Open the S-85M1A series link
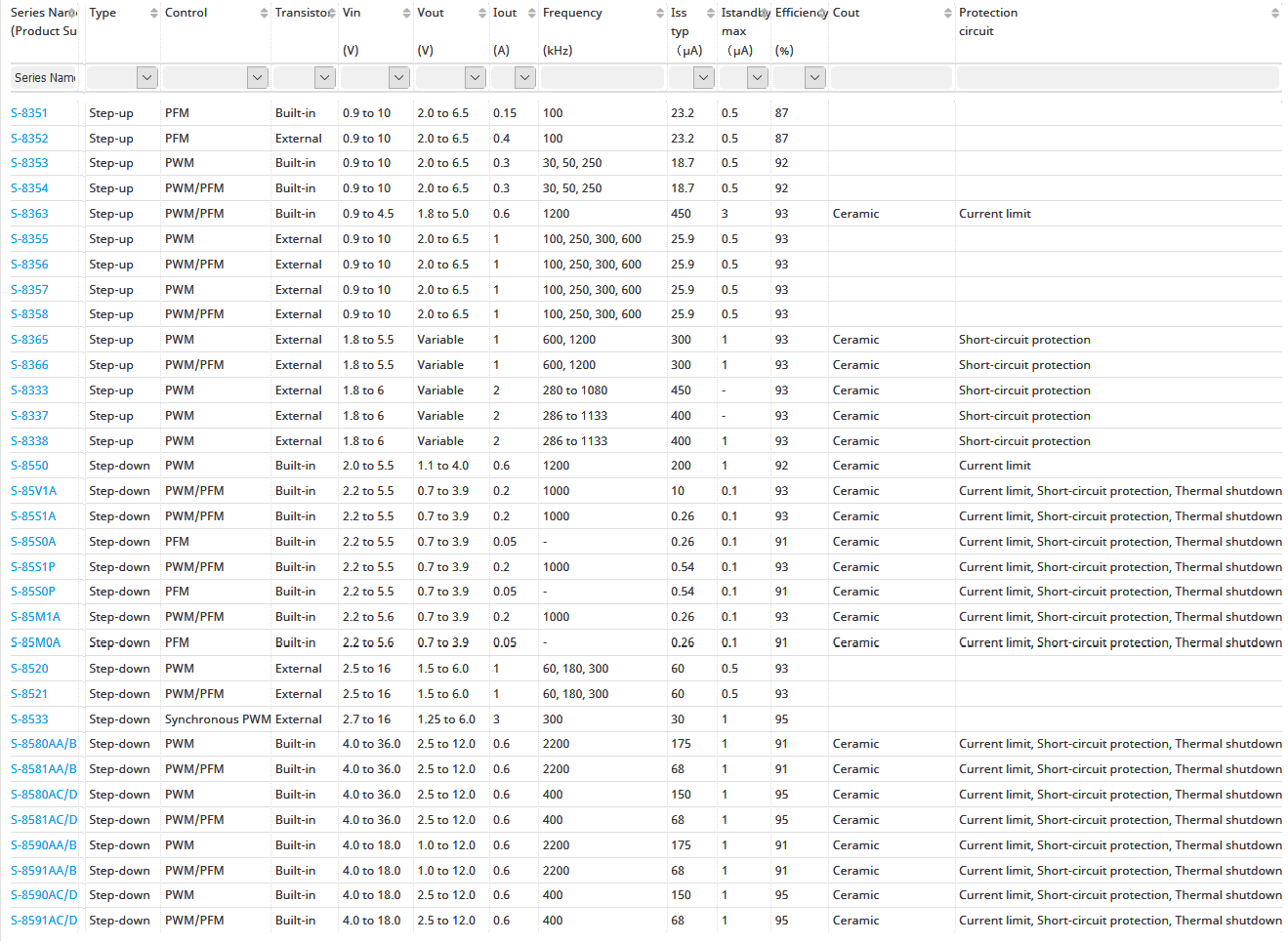Viewport: 1288px width, 944px height. coord(35,617)
